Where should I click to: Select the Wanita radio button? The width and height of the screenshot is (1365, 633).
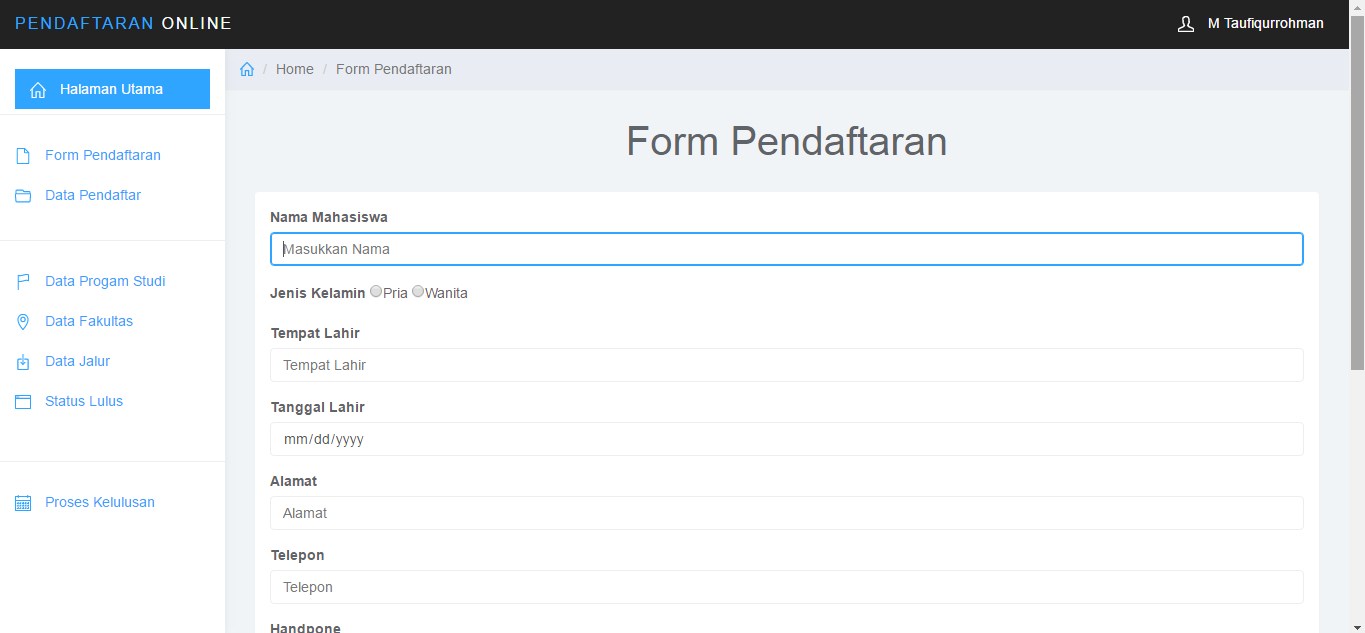click(x=418, y=292)
